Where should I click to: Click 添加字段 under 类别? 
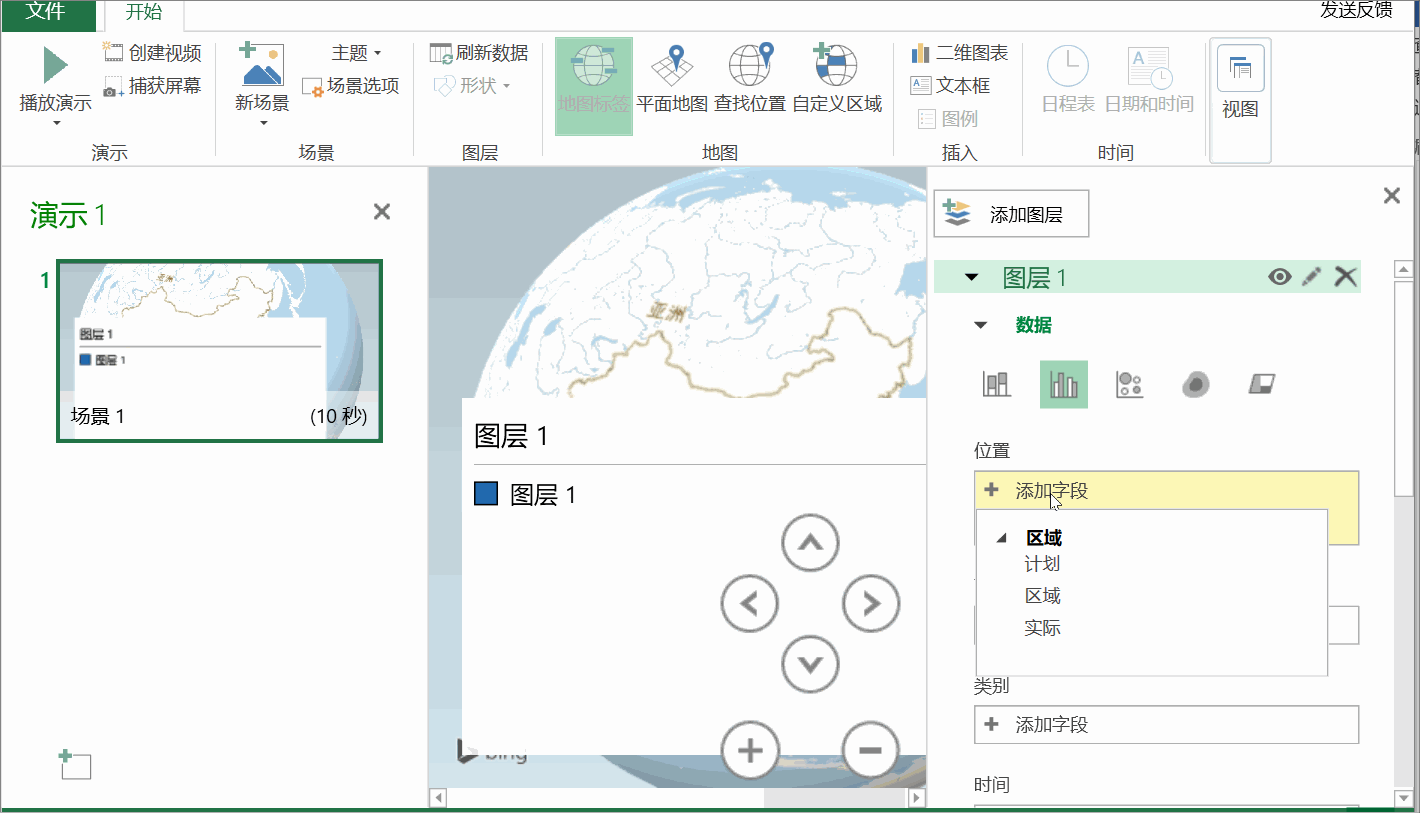(1166, 725)
